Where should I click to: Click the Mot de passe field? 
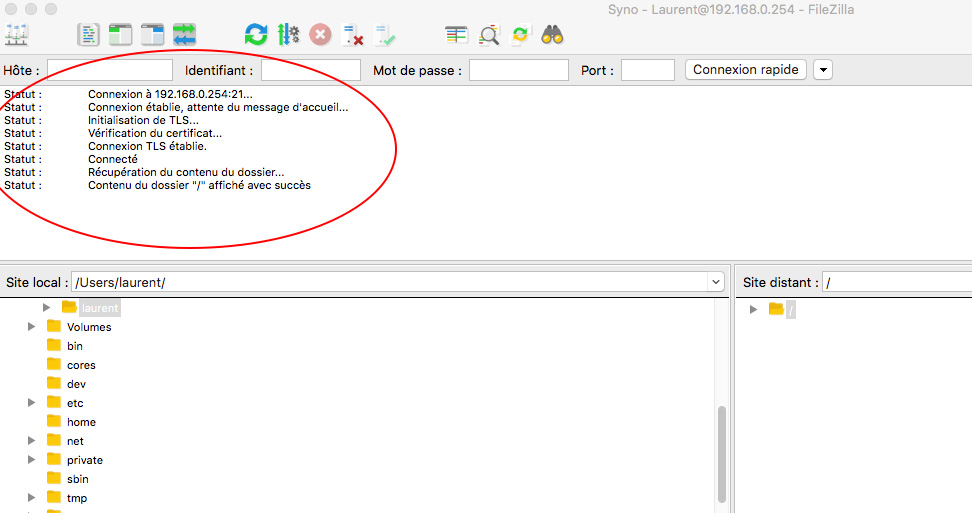(518, 70)
